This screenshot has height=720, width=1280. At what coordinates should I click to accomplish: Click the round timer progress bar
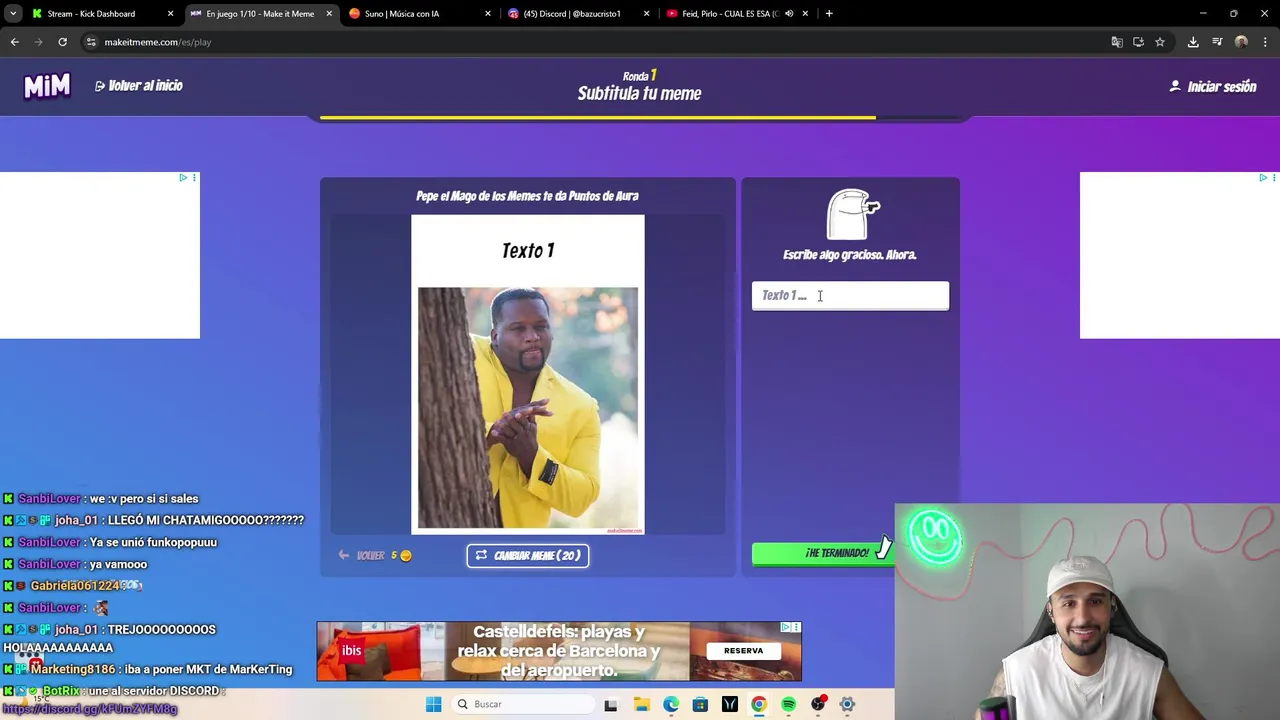pyautogui.click(x=640, y=118)
